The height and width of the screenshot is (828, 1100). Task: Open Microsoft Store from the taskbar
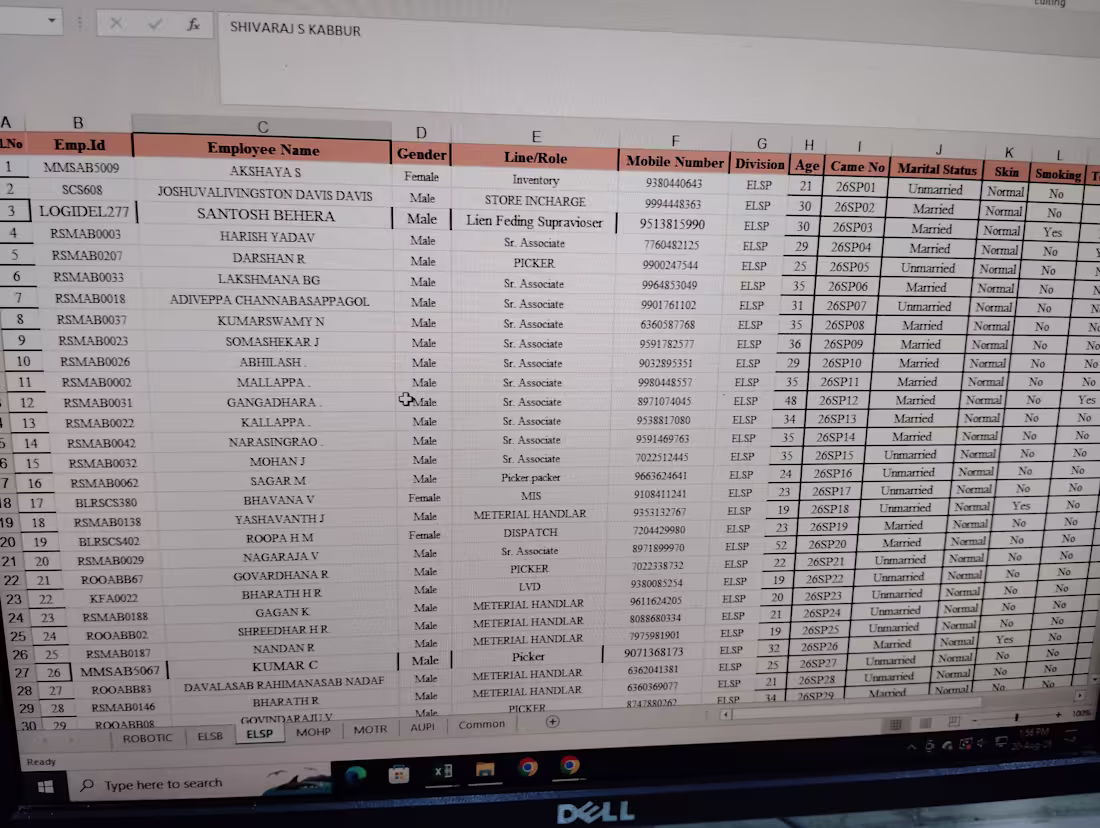point(398,774)
